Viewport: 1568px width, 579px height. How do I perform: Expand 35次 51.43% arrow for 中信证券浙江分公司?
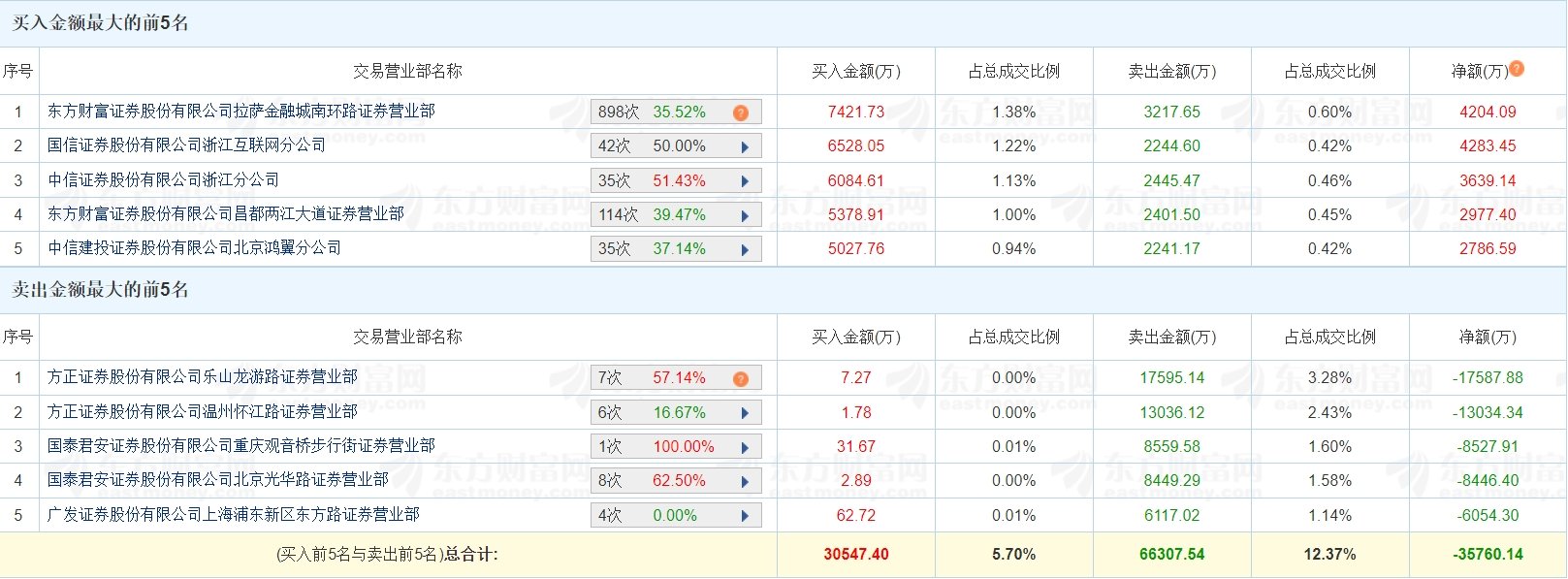pyautogui.click(x=745, y=181)
